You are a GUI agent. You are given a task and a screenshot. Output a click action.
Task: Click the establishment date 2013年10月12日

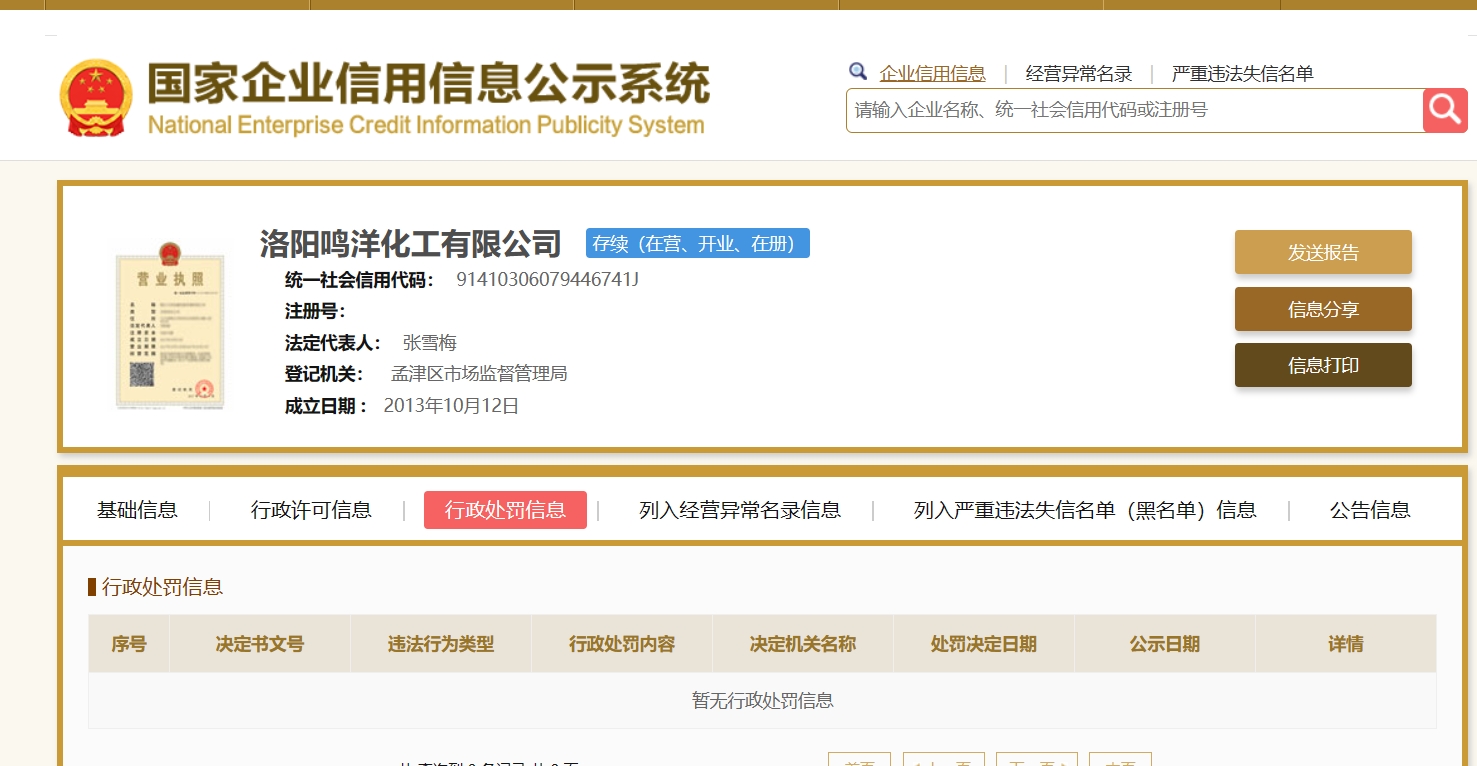click(x=451, y=406)
